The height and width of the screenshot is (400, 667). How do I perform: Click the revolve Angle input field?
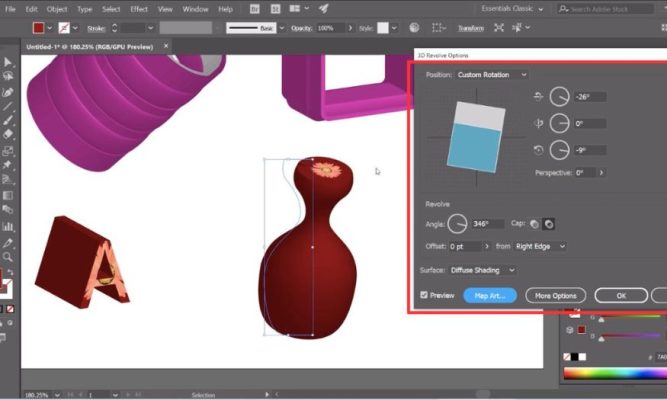tap(488, 224)
